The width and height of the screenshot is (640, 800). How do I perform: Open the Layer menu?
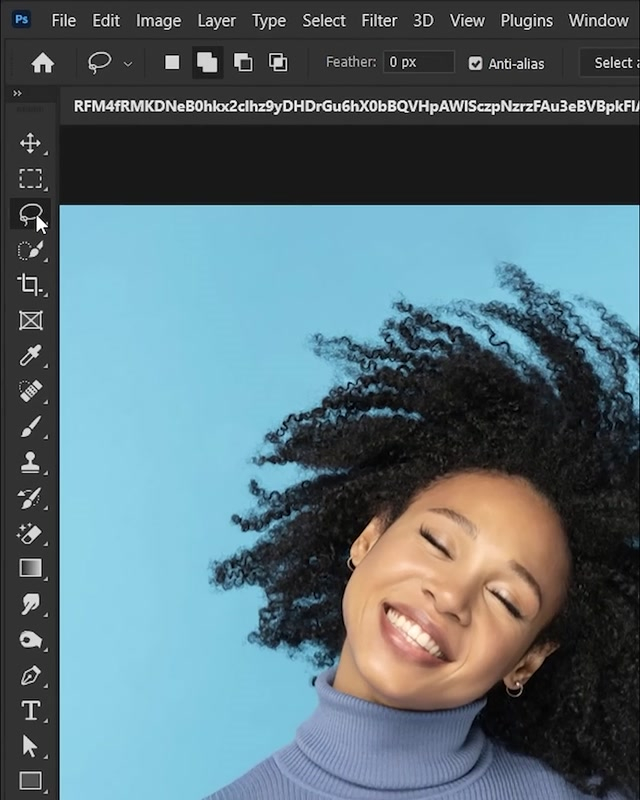pos(216,20)
